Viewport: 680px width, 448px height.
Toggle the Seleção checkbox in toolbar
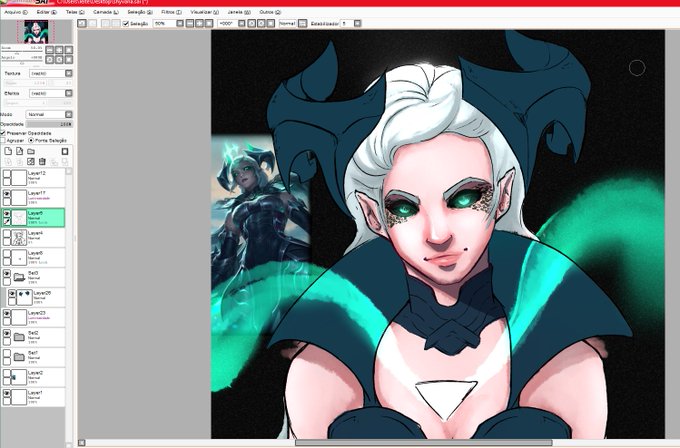(126, 23)
